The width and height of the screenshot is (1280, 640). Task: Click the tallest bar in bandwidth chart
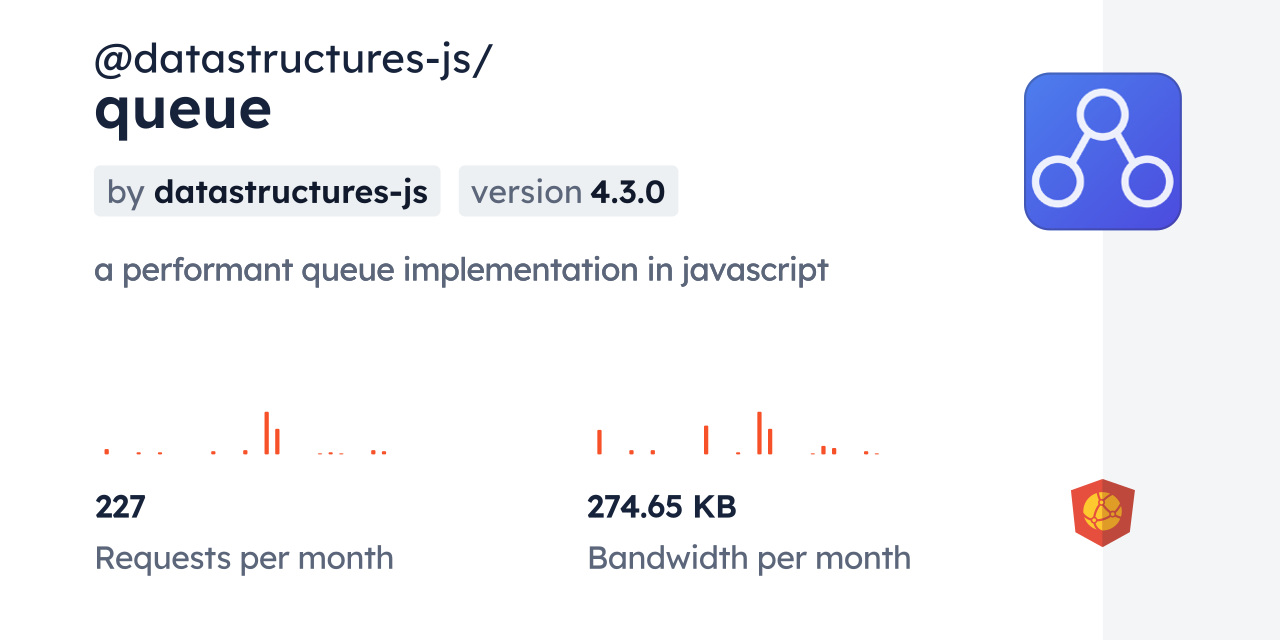[x=759, y=433]
